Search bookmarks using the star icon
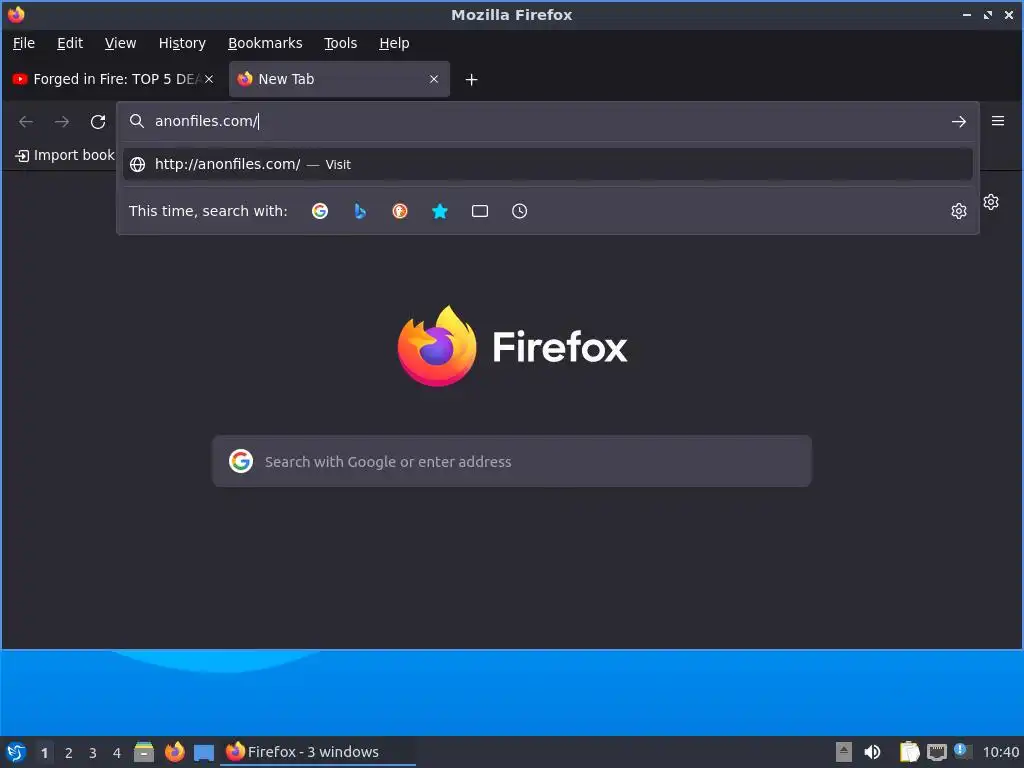This screenshot has width=1024, height=768. [440, 211]
